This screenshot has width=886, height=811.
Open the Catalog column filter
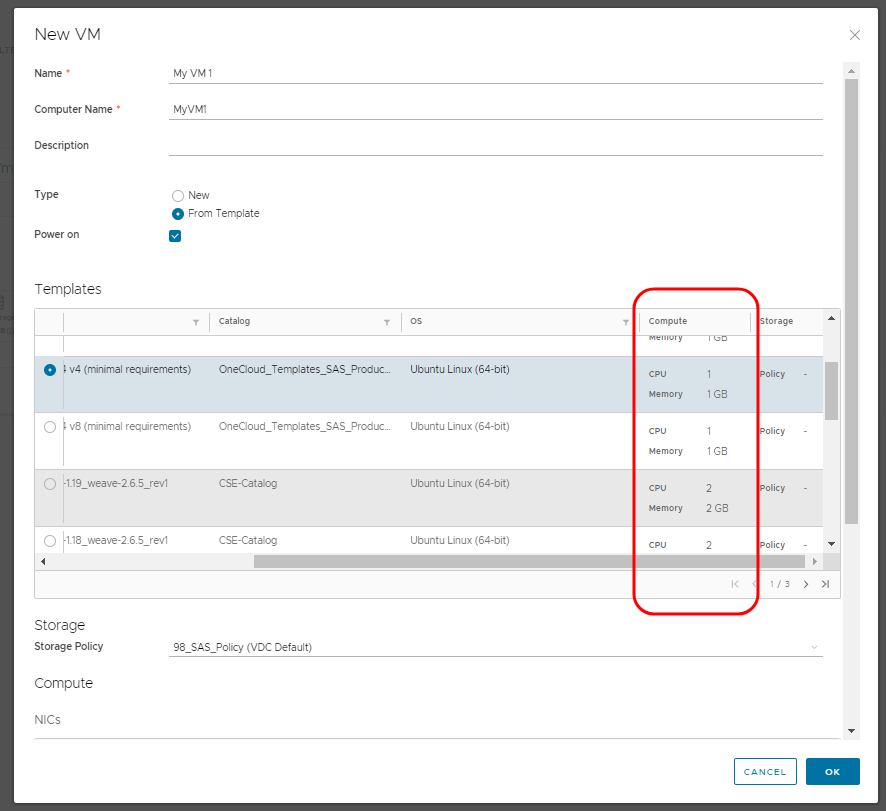tap(387, 322)
